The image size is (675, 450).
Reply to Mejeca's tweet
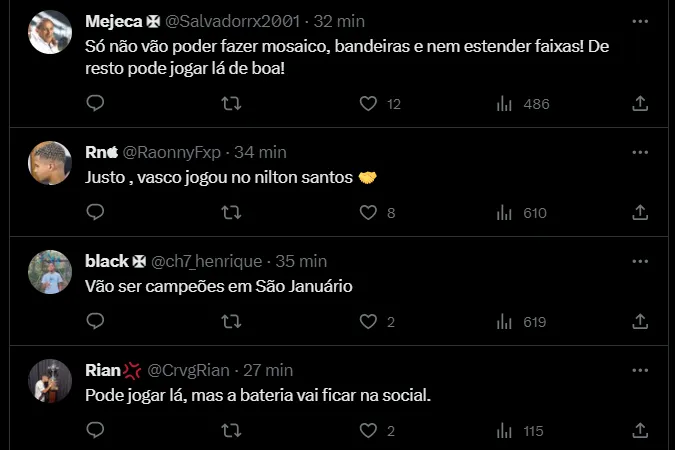coord(95,103)
